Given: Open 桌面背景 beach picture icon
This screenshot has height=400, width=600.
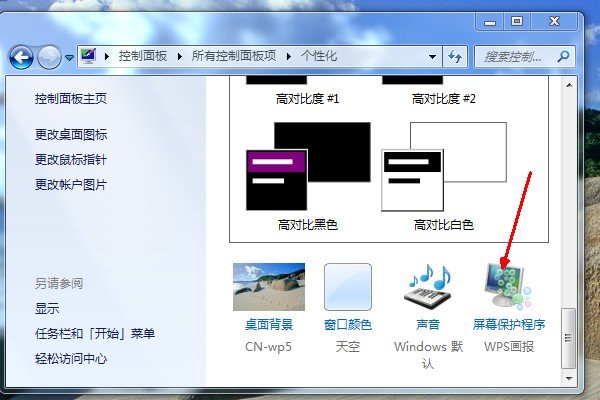Looking at the screenshot, I should 269,287.
